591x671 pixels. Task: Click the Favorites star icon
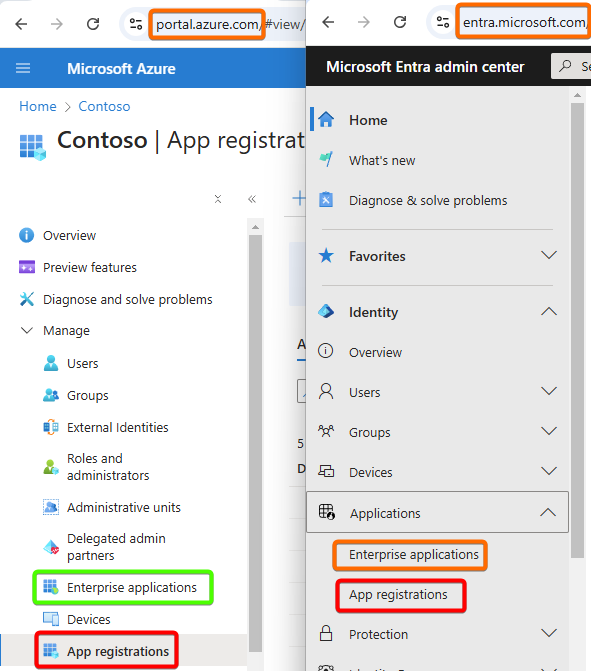326,256
